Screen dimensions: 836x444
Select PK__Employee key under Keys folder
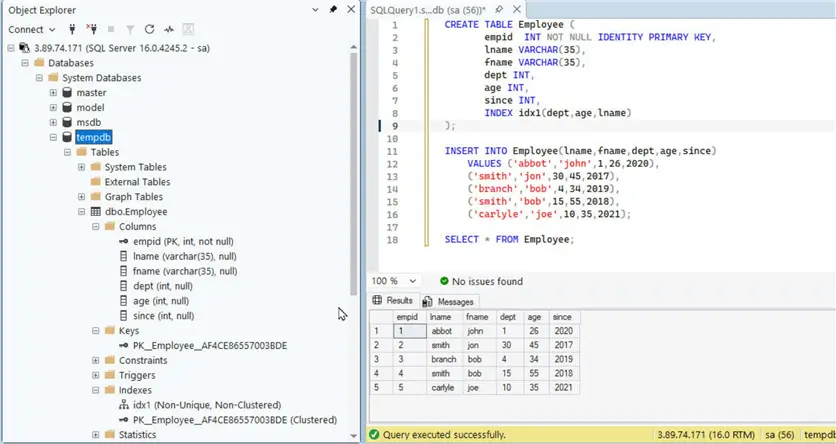(x=210, y=346)
